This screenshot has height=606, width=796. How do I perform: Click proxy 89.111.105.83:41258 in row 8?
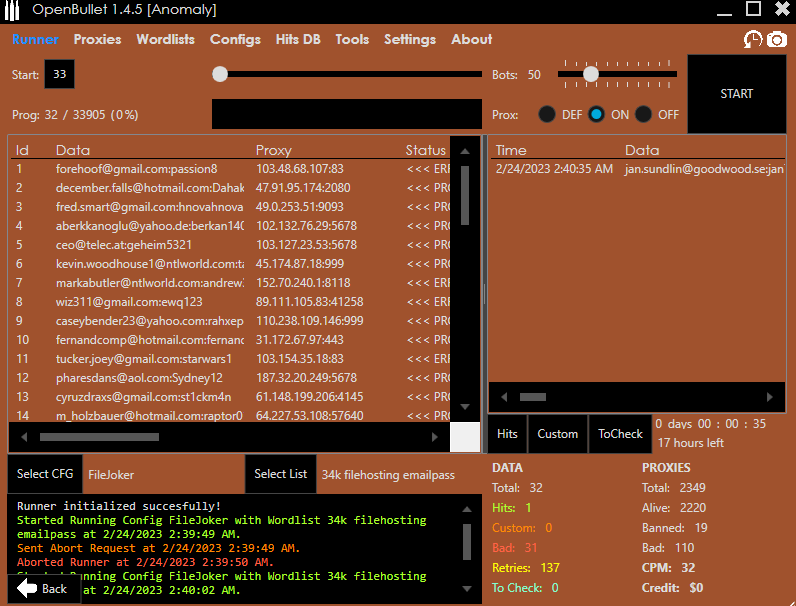(x=310, y=301)
